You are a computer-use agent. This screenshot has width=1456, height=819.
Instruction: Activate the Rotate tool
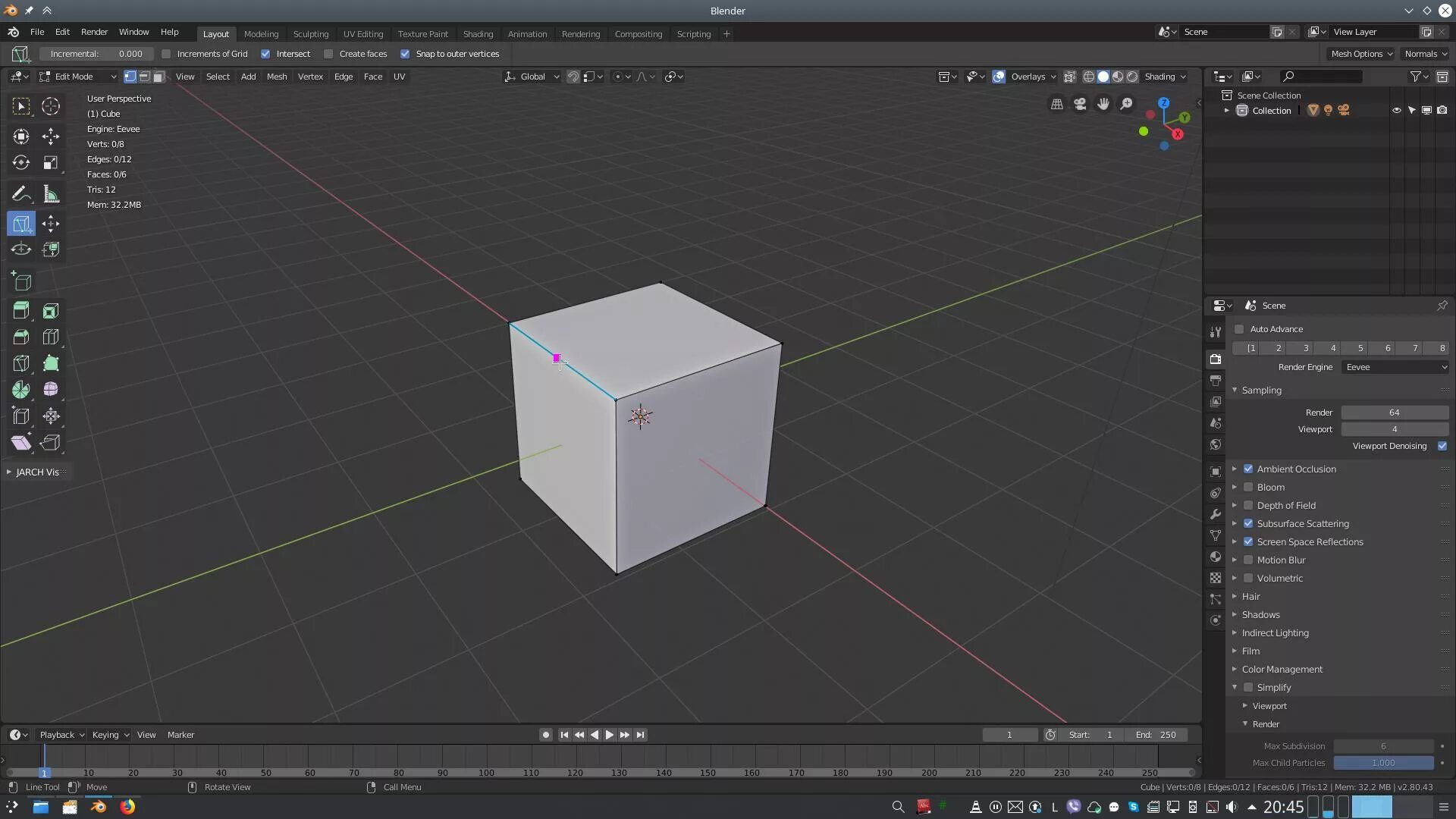click(x=20, y=163)
